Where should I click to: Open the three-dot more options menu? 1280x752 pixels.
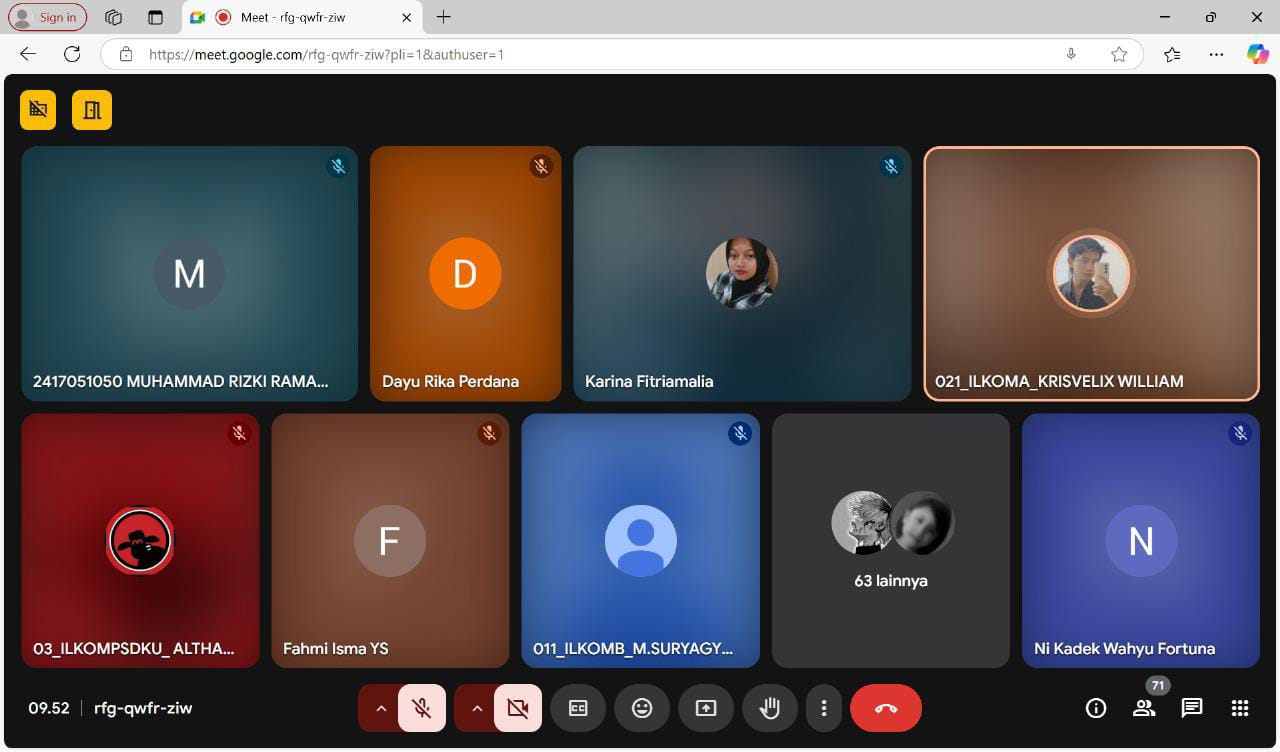click(824, 708)
